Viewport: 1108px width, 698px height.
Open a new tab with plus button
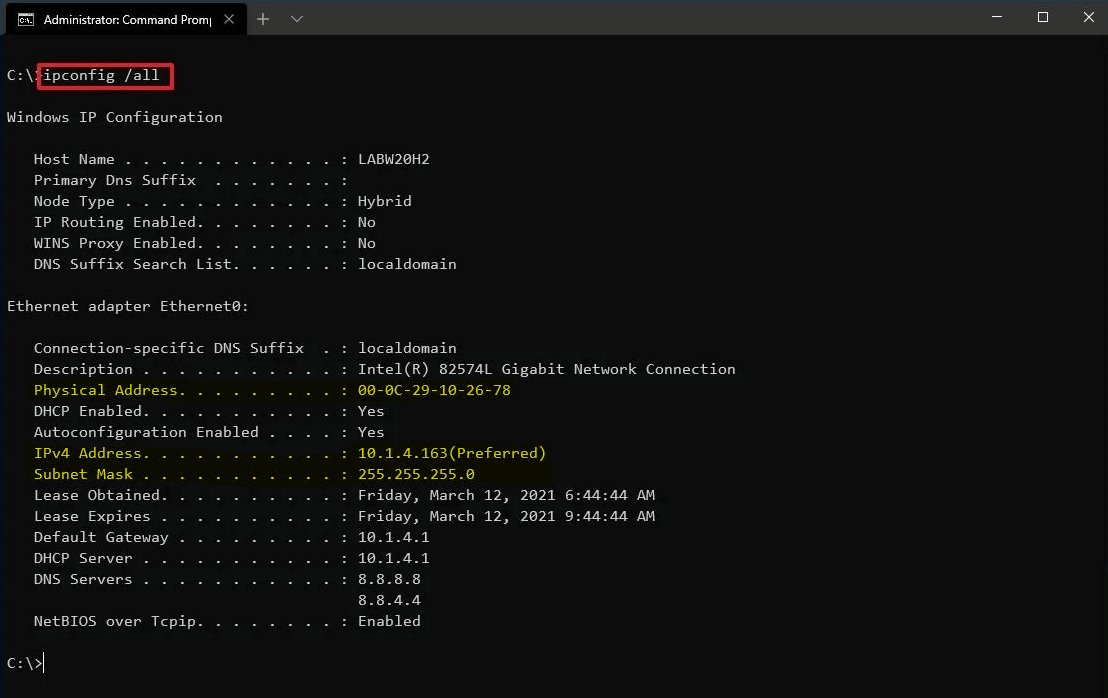(263, 19)
